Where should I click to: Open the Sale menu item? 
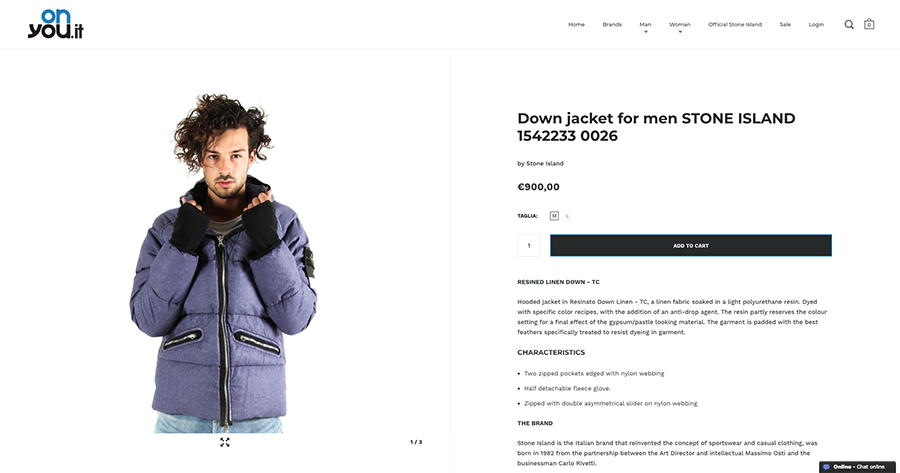pos(785,25)
